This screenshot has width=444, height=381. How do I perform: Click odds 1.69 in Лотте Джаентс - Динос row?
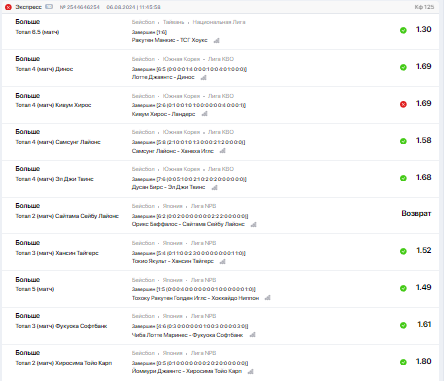(x=424, y=66)
